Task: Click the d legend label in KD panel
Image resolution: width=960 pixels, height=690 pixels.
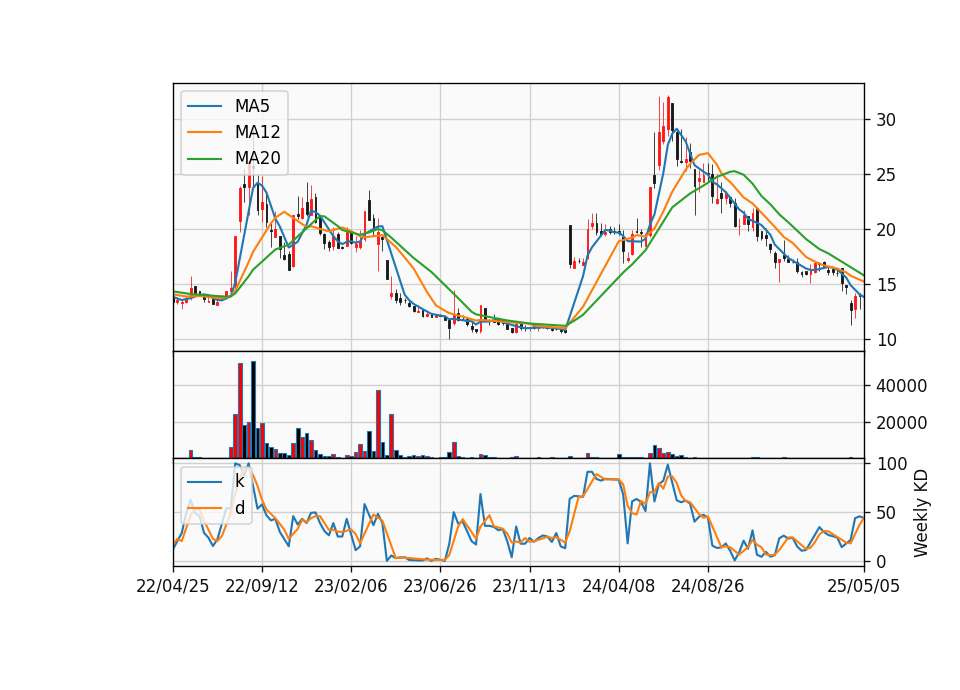Action: [240, 508]
